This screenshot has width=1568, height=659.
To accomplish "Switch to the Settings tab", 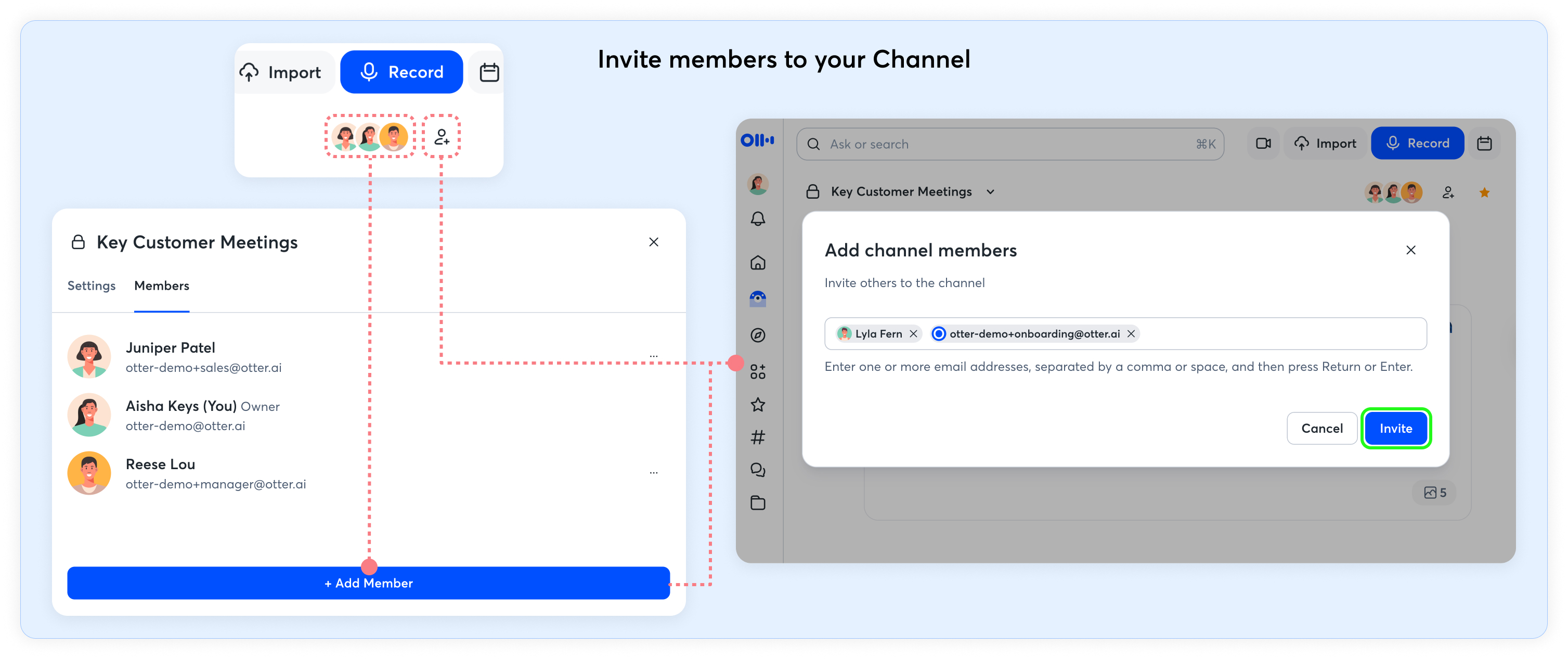I will [x=92, y=286].
